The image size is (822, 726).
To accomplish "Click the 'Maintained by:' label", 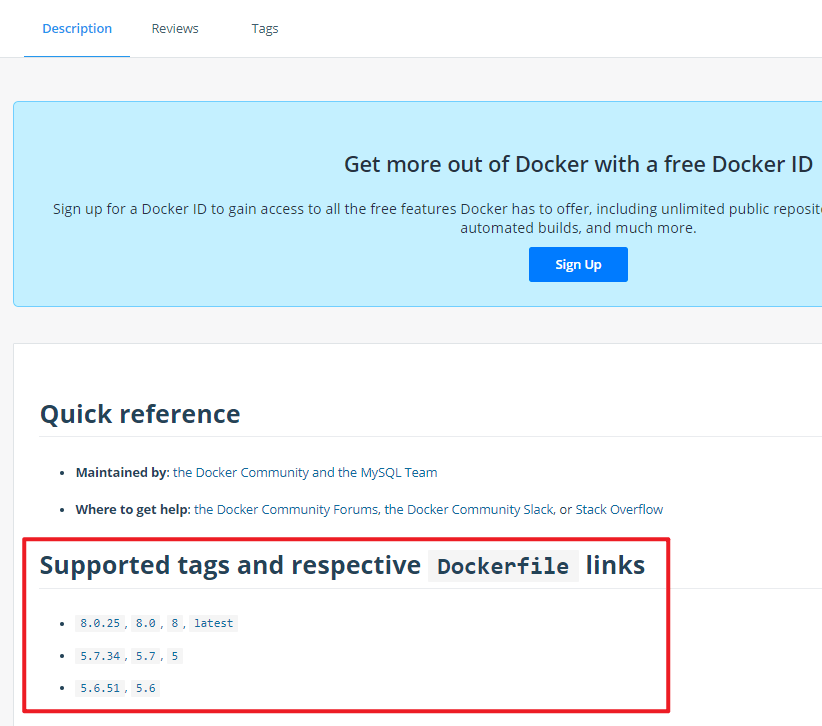I will 123,472.
